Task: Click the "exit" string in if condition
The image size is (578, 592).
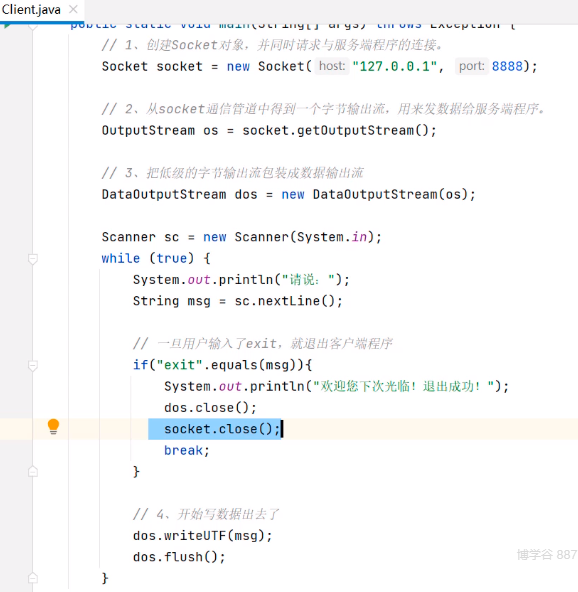Action: pos(180,365)
